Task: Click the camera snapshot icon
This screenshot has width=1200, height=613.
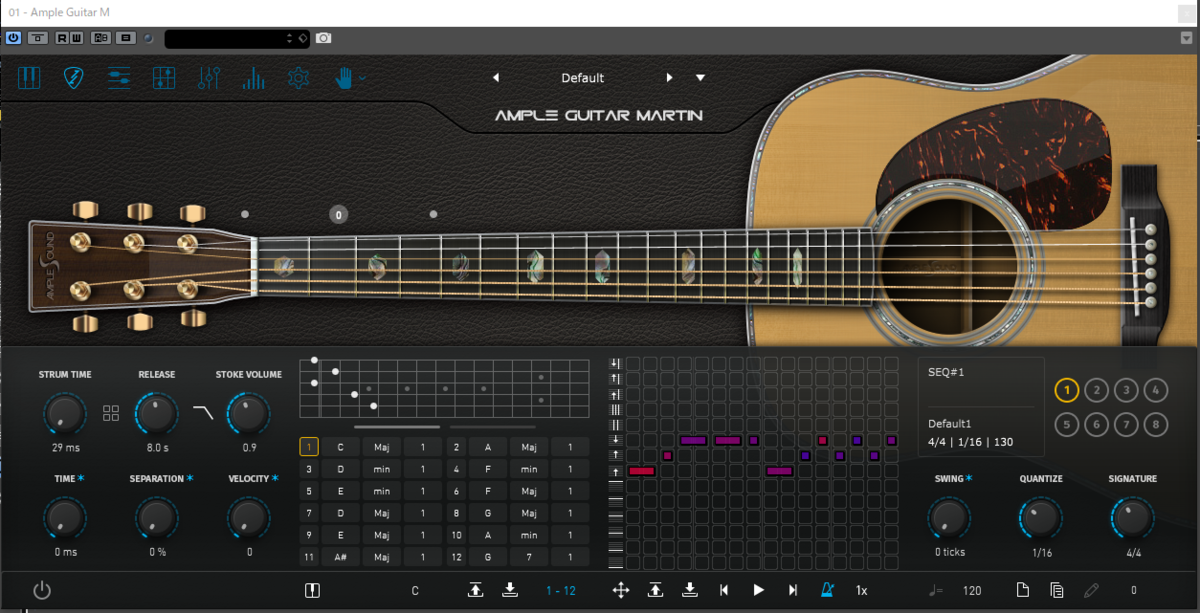Action: (x=323, y=38)
